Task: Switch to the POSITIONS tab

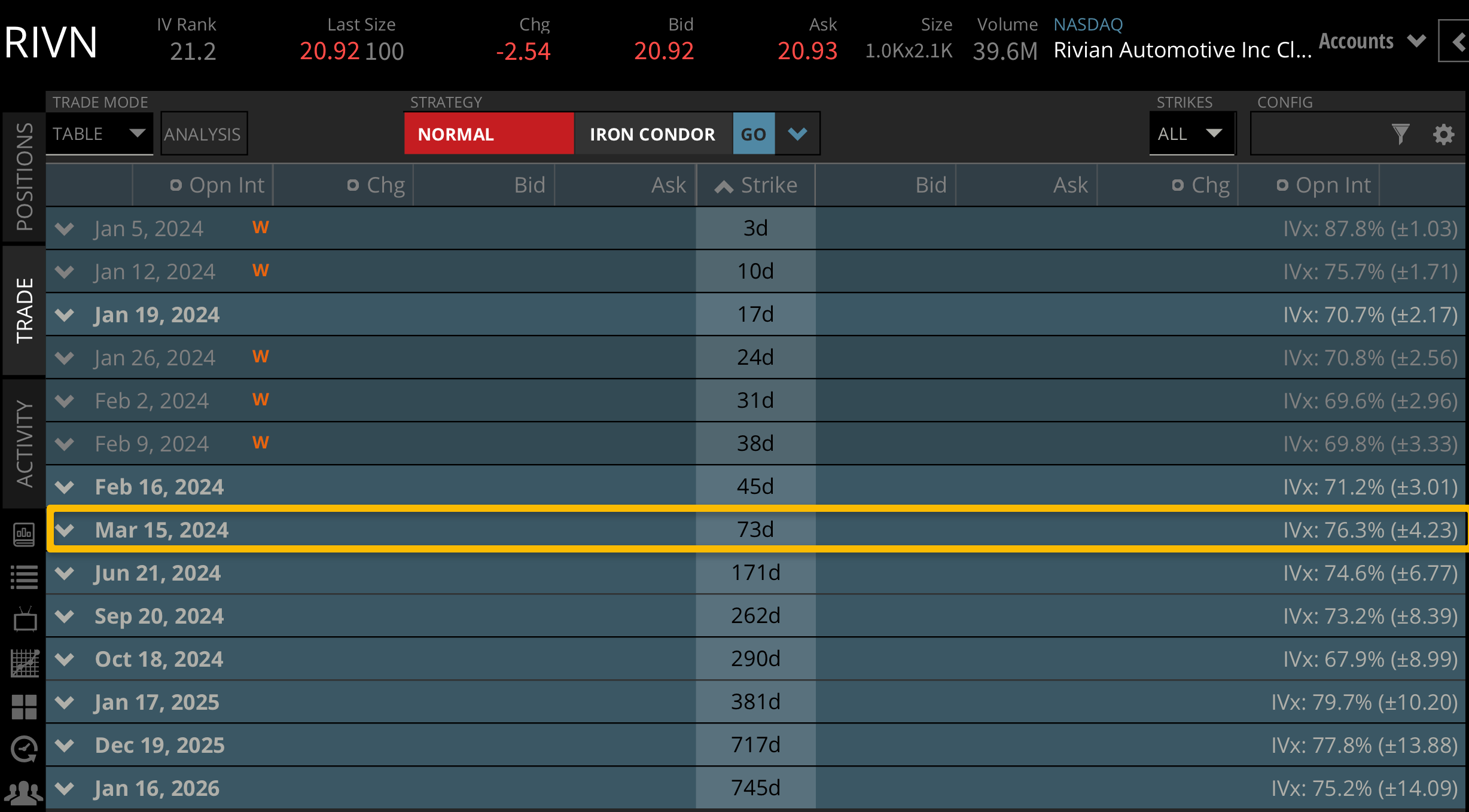Action: click(24, 176)
